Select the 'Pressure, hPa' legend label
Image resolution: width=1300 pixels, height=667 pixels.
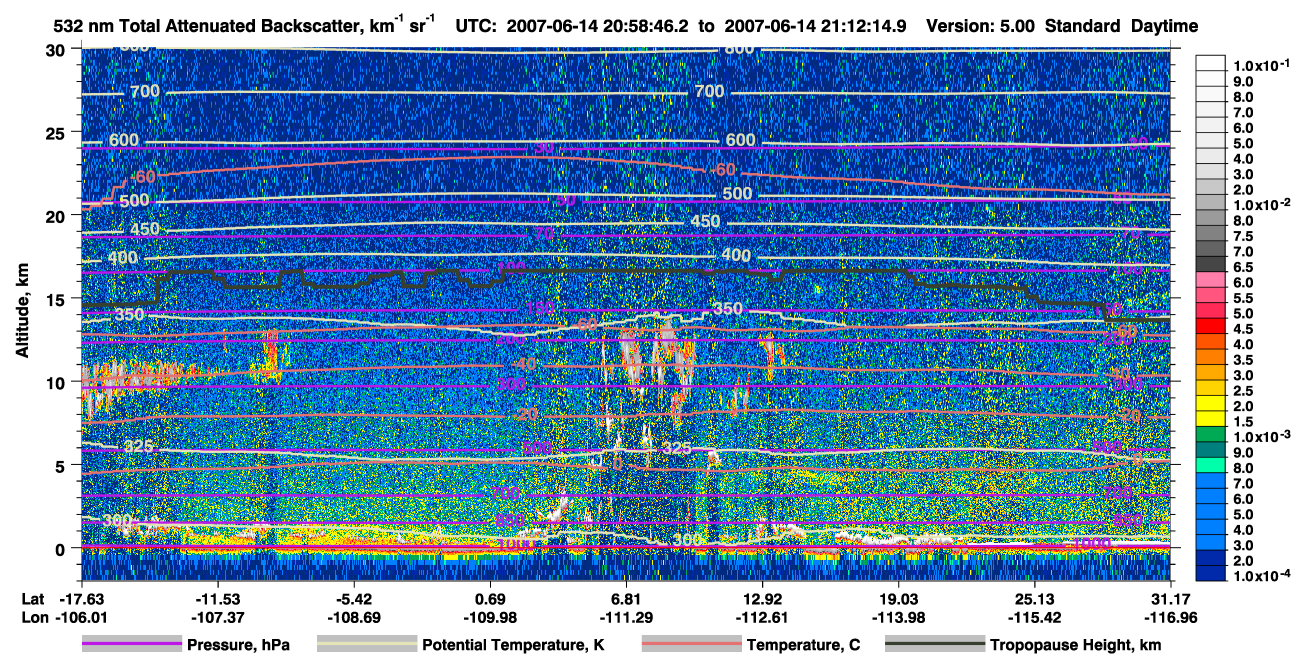[240, 645]
